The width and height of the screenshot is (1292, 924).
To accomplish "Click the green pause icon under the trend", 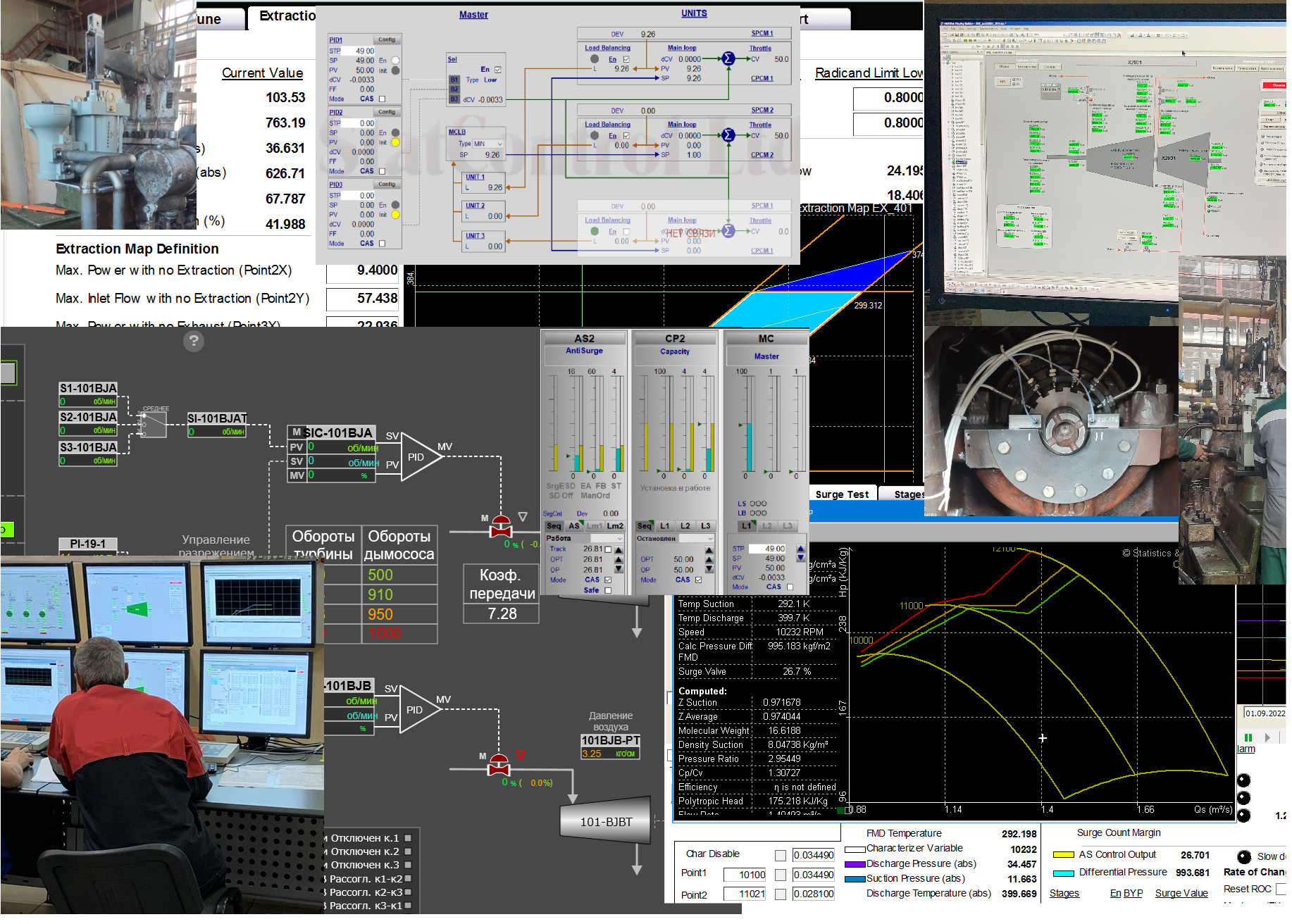I will 1248,737.
